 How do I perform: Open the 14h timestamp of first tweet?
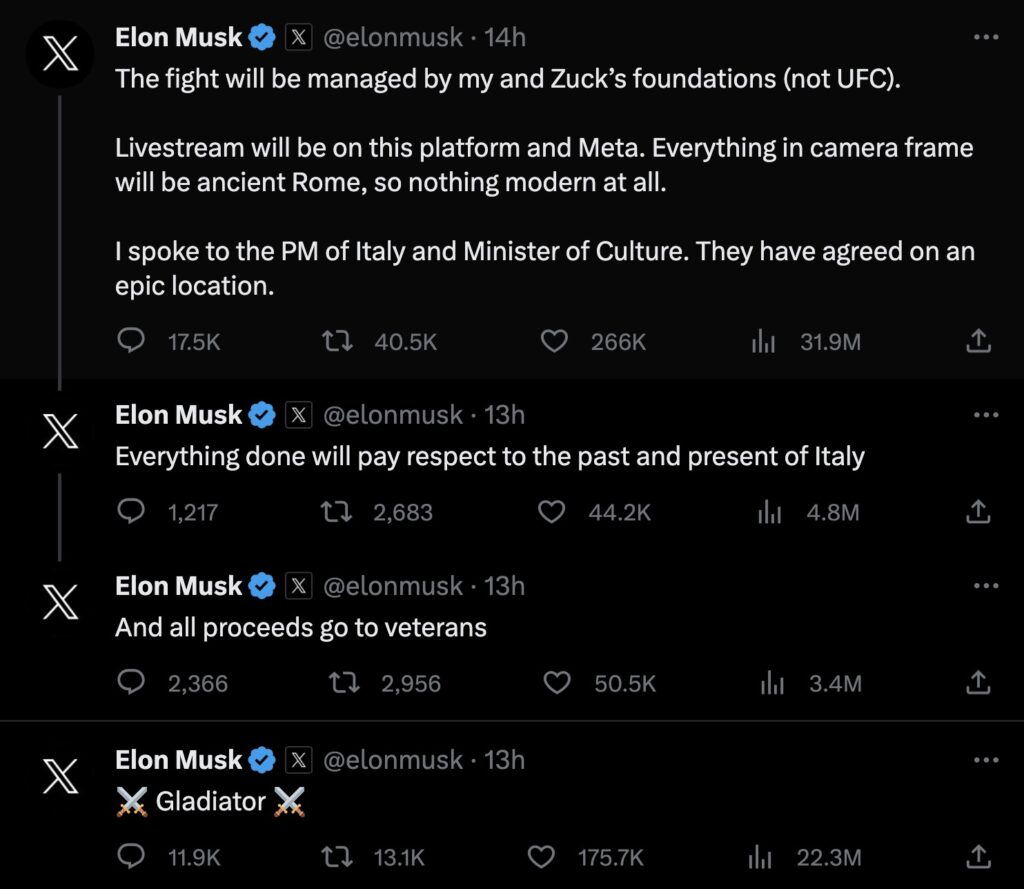point(505,37)
